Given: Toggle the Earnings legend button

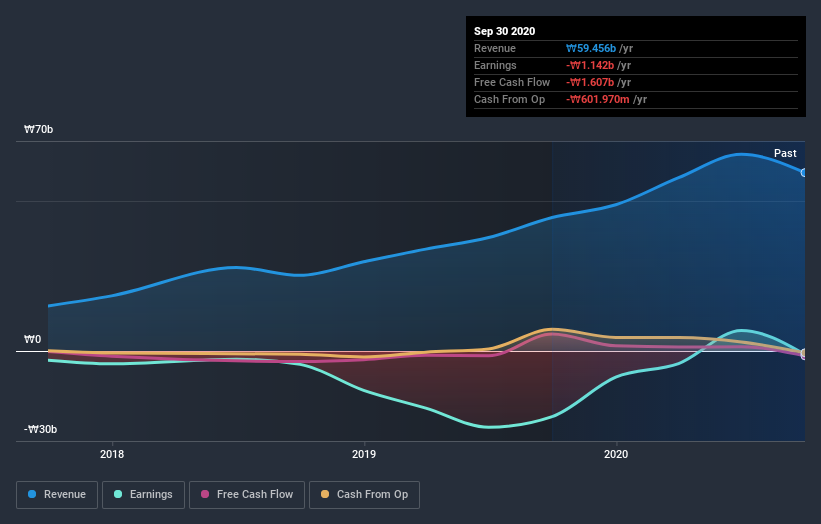Looking at the screenshot, I should tap(143, 495).
